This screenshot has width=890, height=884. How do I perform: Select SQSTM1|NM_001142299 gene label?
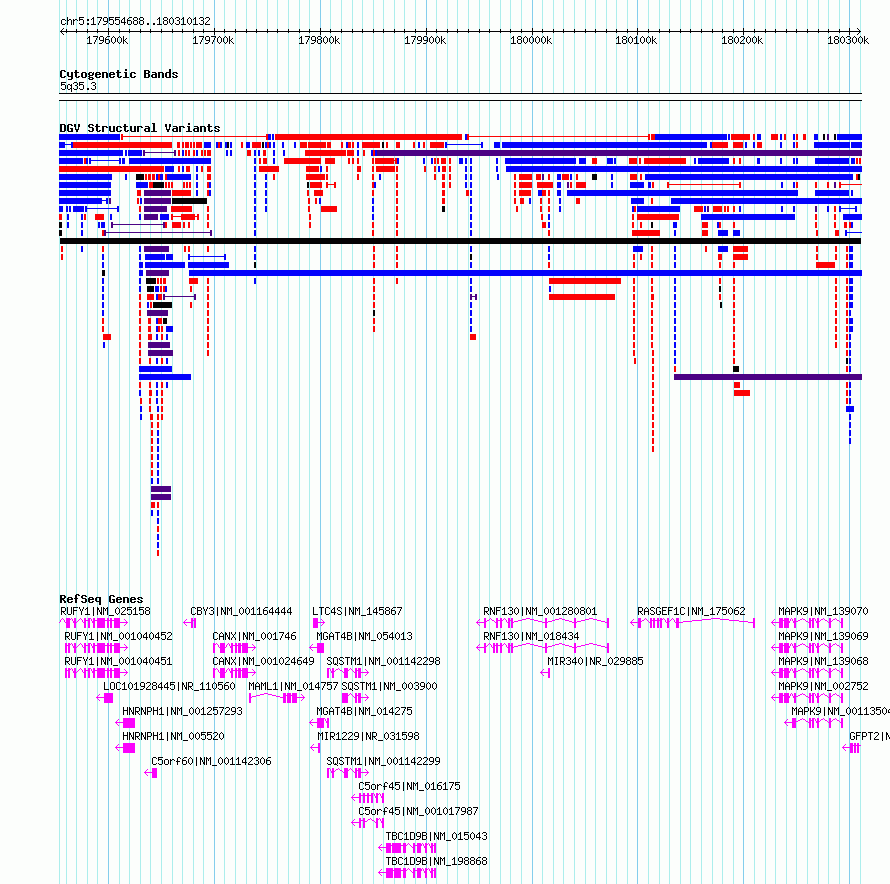click(x=383, y=761)
